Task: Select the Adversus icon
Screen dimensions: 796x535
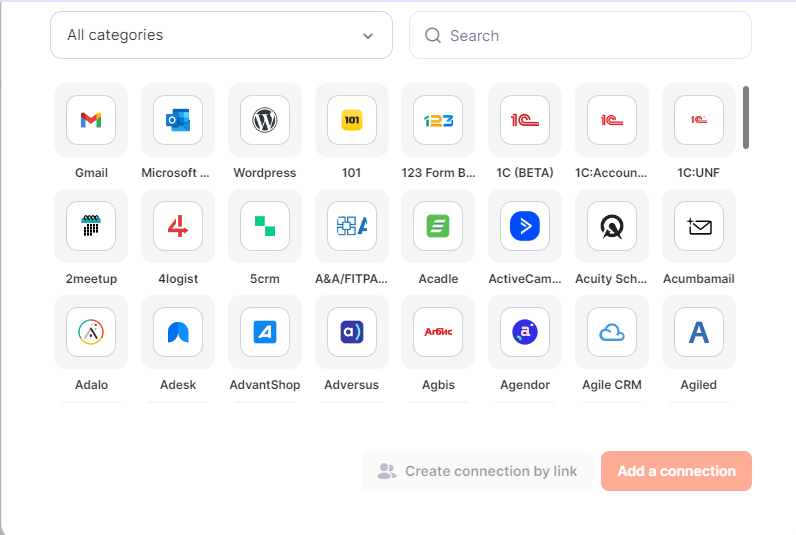Action: click(352, 332)
